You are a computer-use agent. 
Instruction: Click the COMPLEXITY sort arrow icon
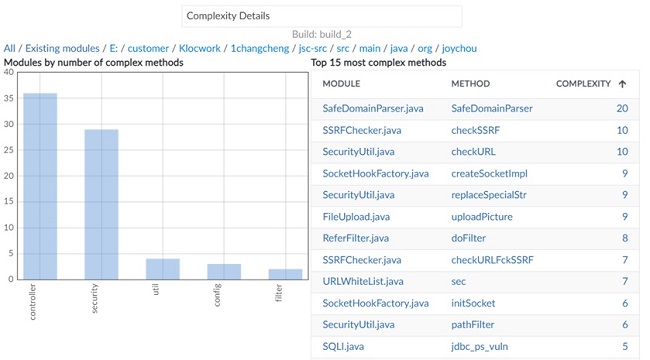coord(622,84)
